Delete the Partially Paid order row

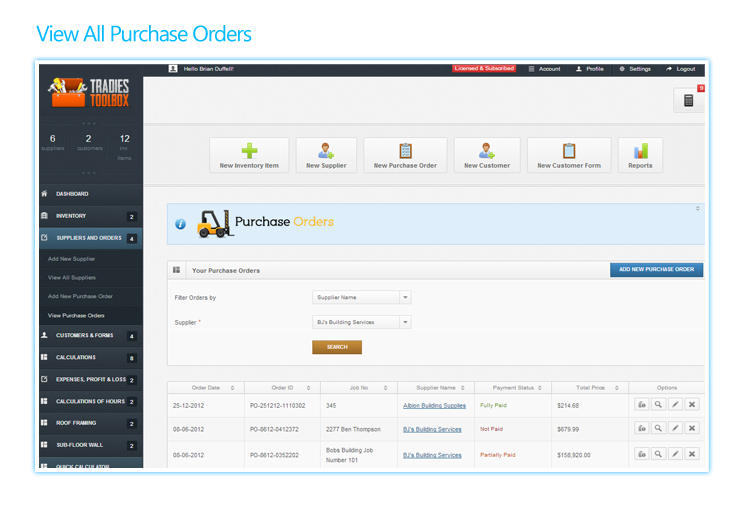point(692,454)
